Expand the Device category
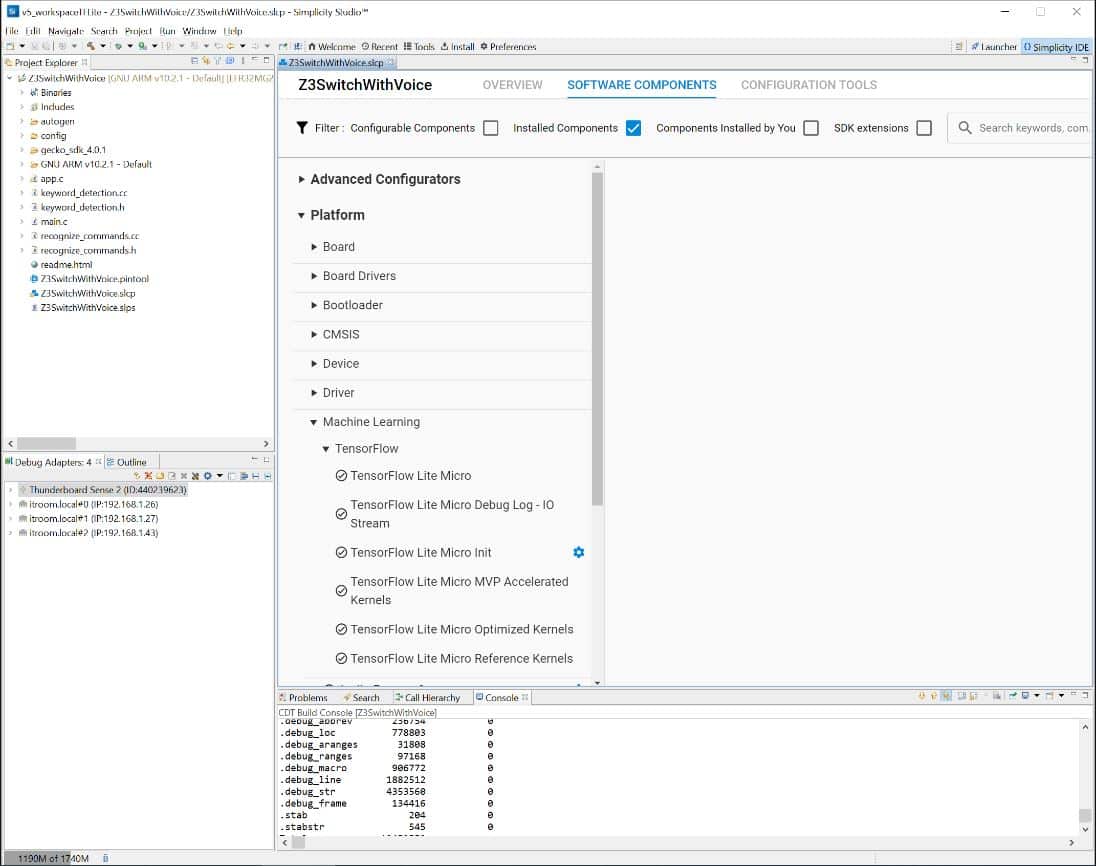The image size is (1096, 866). (314, 364)
